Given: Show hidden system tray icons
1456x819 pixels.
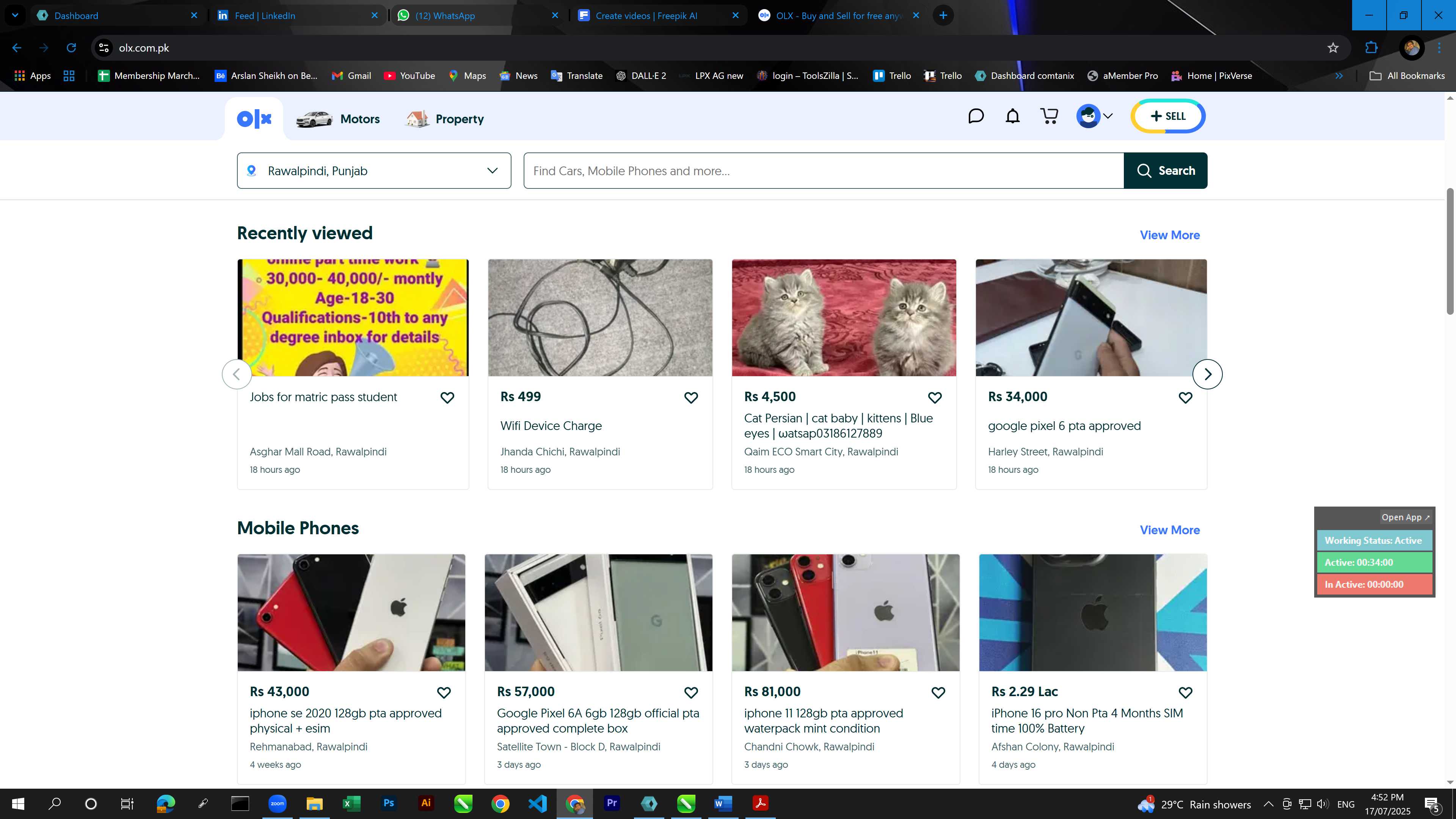Looking at the screenshot, I should point(1268,804).
